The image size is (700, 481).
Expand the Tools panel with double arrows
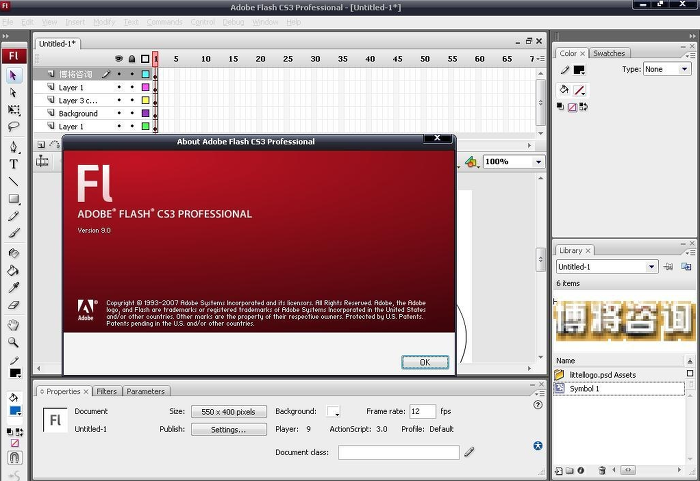coord(6,36)
